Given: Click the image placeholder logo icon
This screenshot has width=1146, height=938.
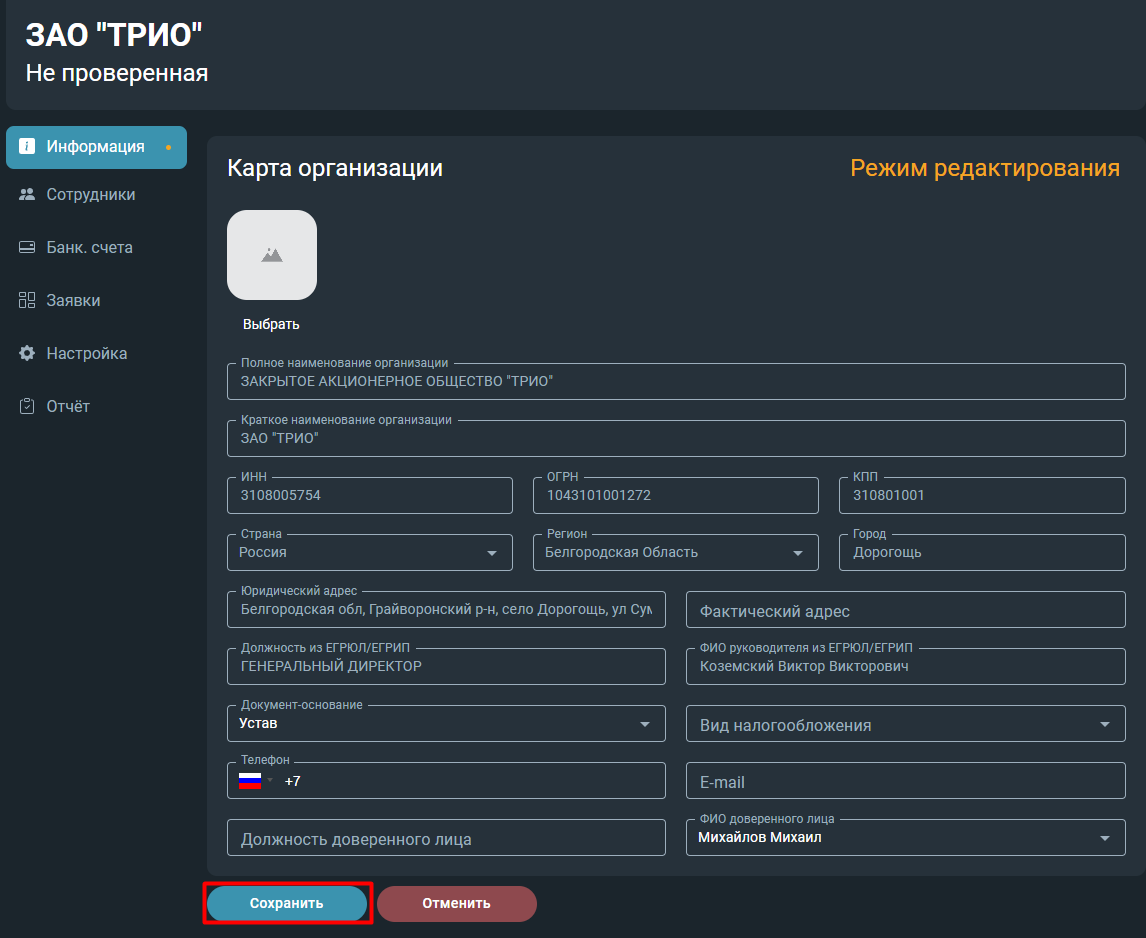Looking at the screenshot, I should tap(272, 255).
